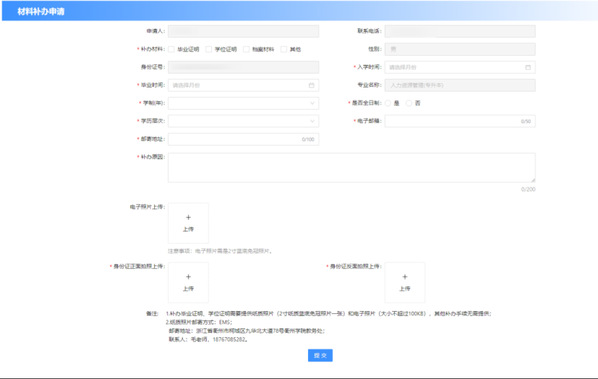Expand the 学历层次 dropdown
The height and width of the screenshot is (379, 598).
click(x=243, y=121)
